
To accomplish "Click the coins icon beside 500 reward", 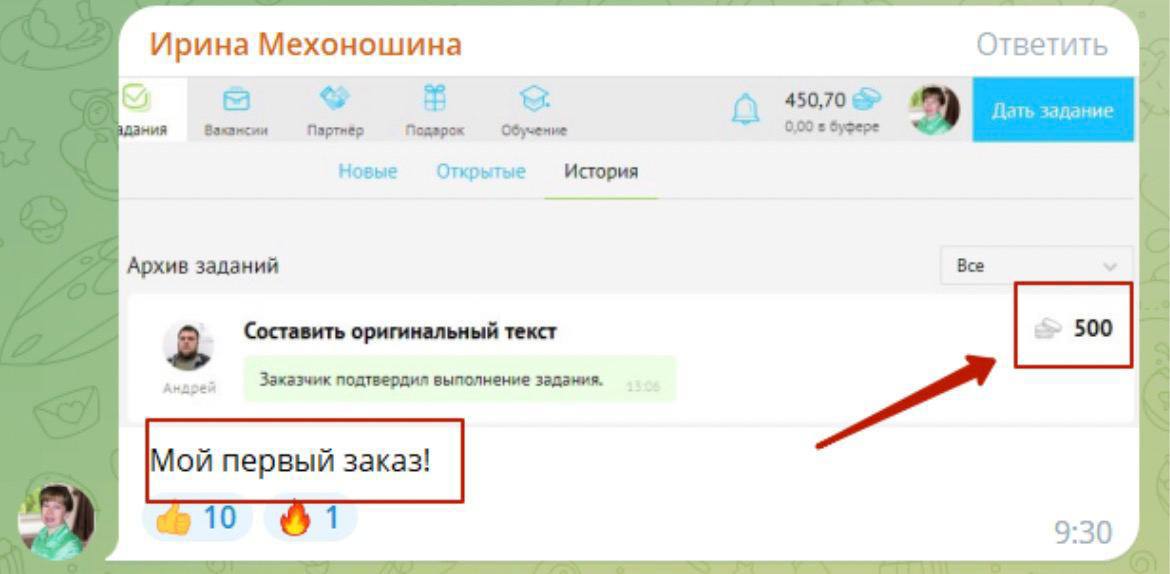I will pos(1048,328).
